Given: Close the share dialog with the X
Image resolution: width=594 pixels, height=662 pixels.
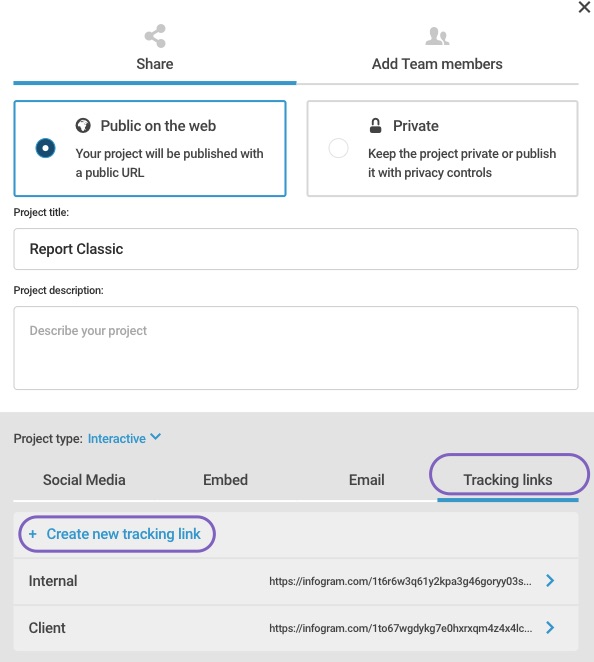Looking at the screenshot, I should point(584,7).
